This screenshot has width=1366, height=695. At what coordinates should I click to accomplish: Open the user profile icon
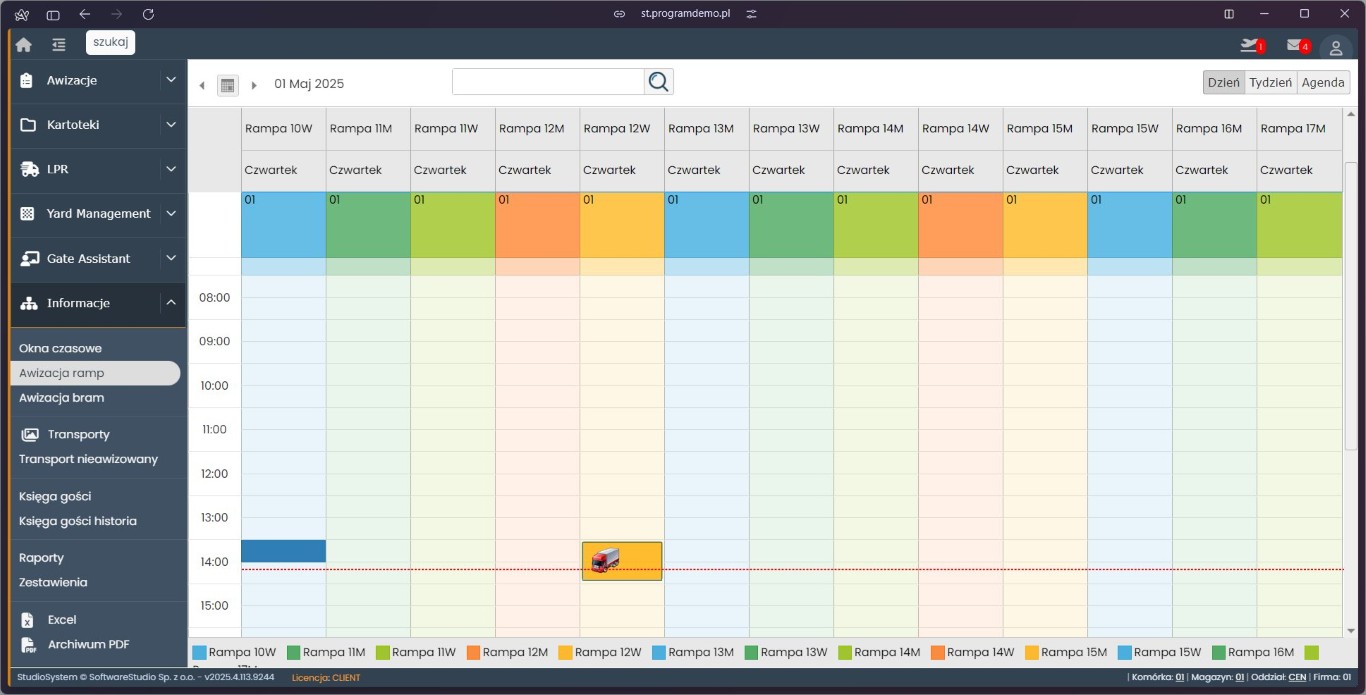pos(1335,48)
